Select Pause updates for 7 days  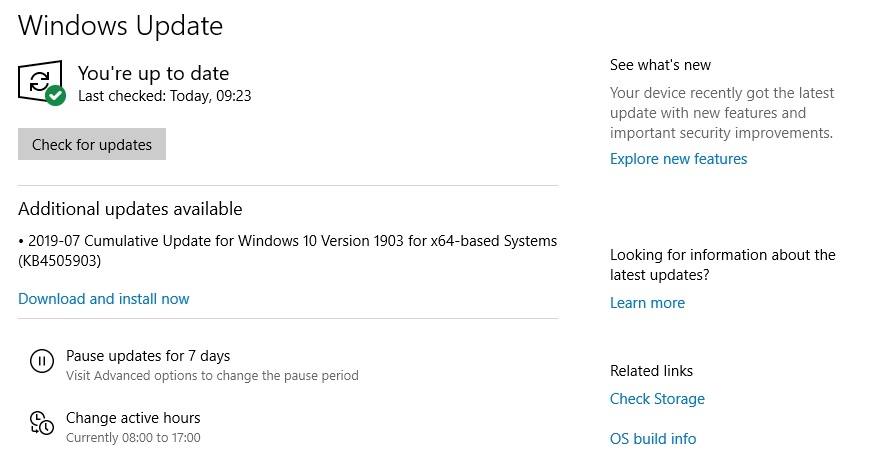pos(148,356)
